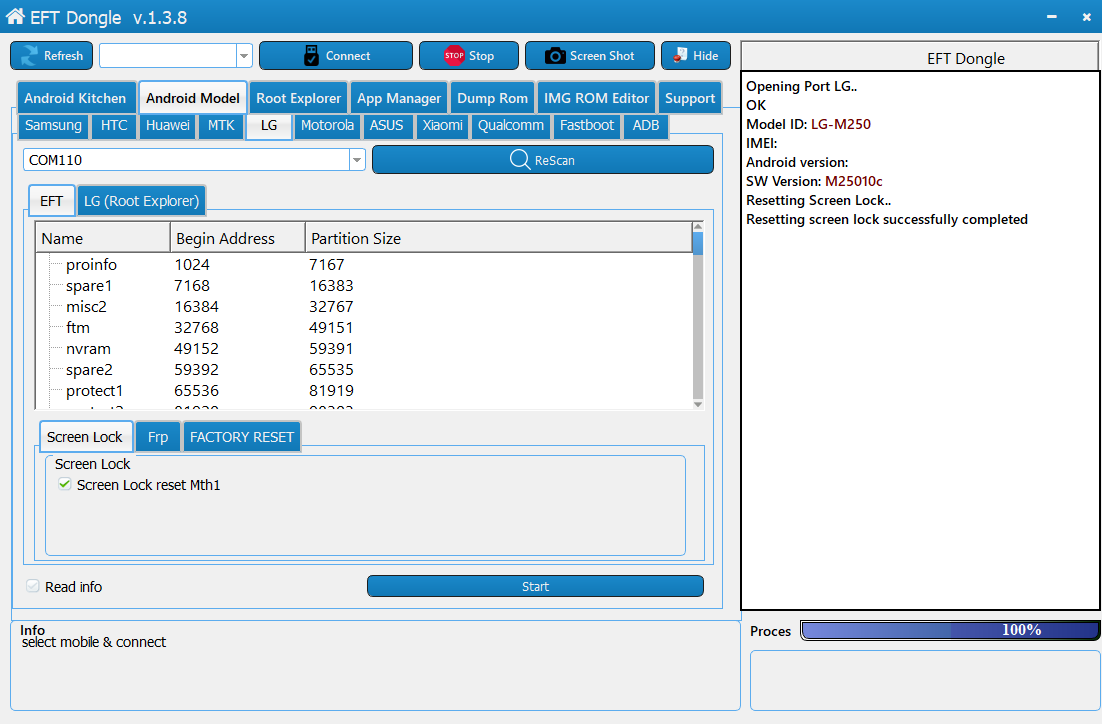Open LG (Root Explorer) sub-tab
Screen dimensions: 1102x724
[141, 201]
